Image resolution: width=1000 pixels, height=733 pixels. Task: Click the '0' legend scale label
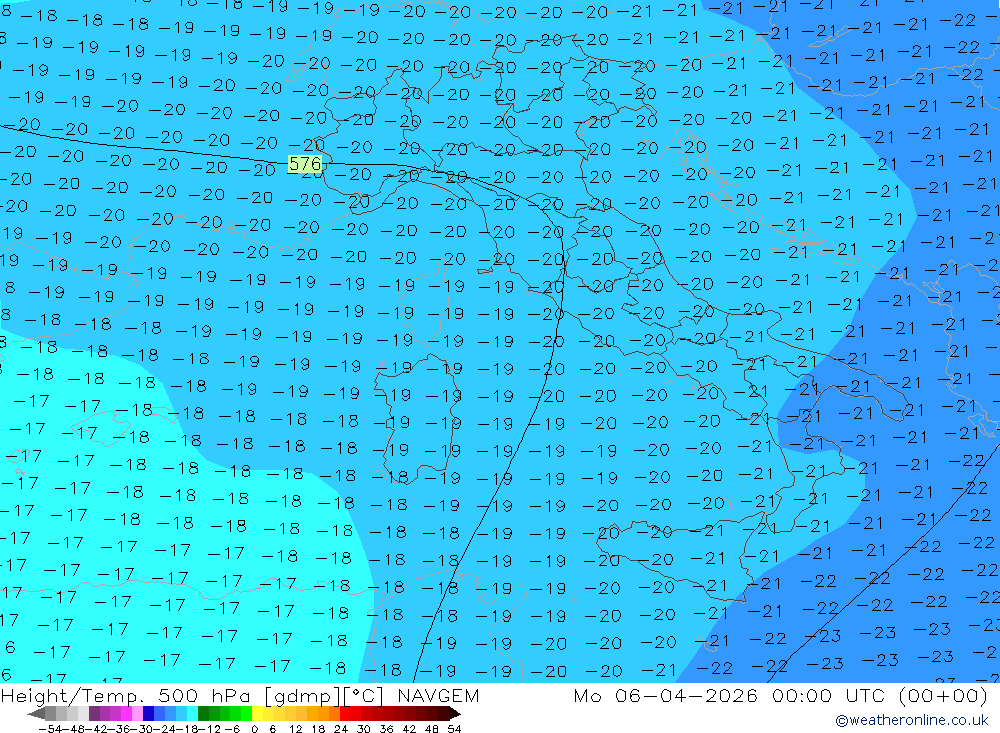(254, 729)
